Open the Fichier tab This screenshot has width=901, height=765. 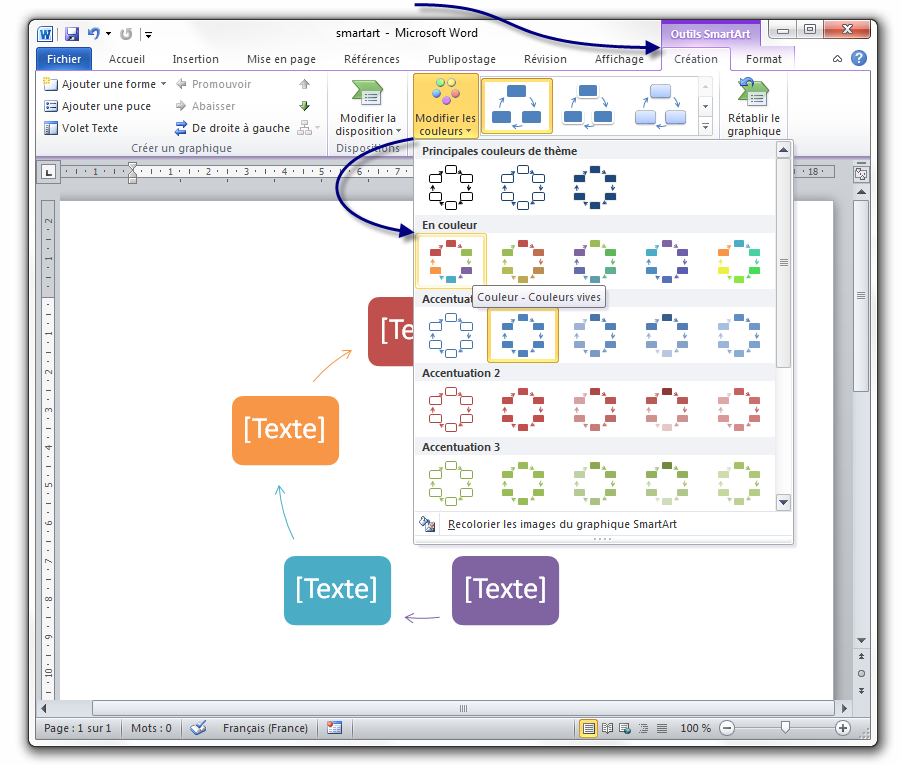coord(64,59)
